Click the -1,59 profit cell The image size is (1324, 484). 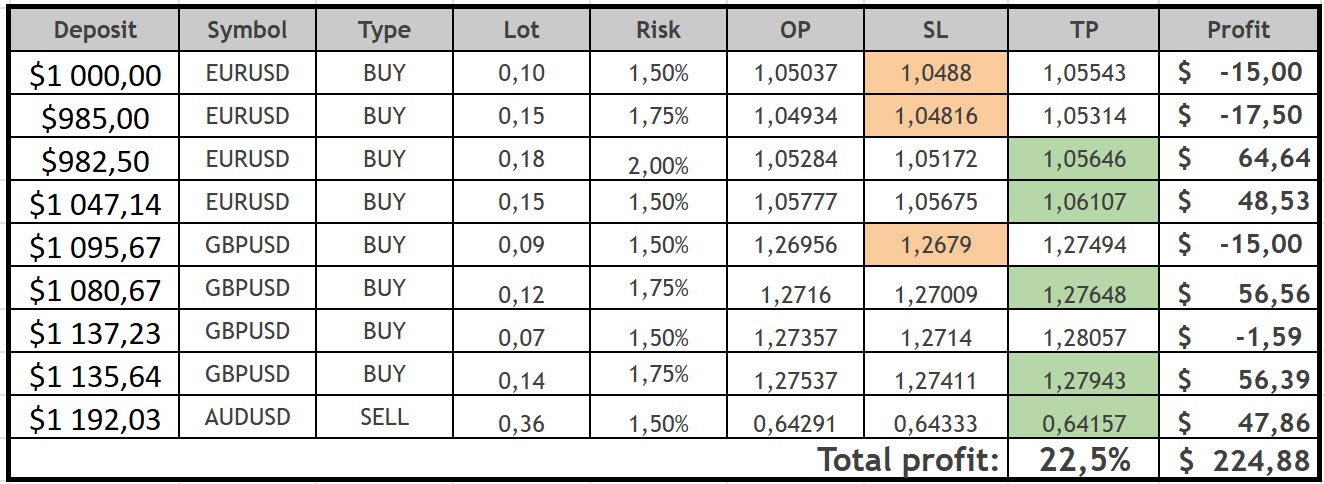(x=1240, y=336)
